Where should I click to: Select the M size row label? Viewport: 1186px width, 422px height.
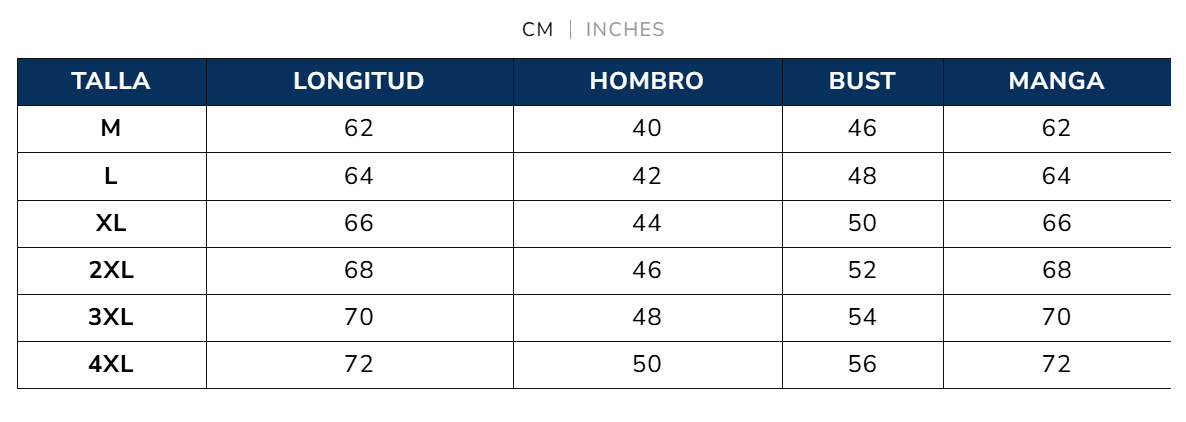click(111, 129)
